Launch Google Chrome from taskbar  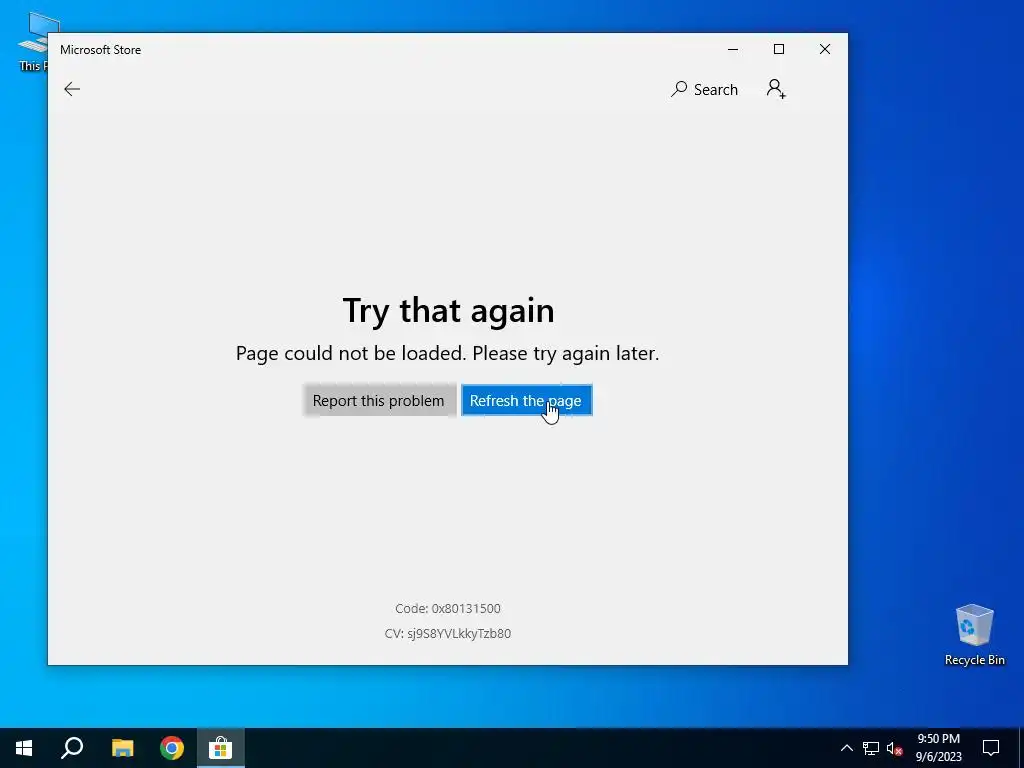tap(172, 748)
